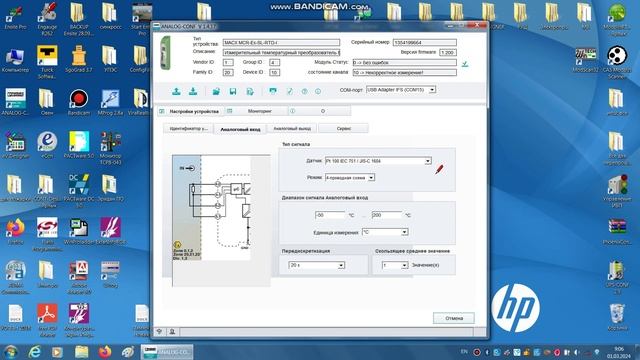This screenshot has height=360, width=640.
Task: Click the checkmark icon beside Модуль Статус
Action: pyautogui.click(x=465, y=64)
